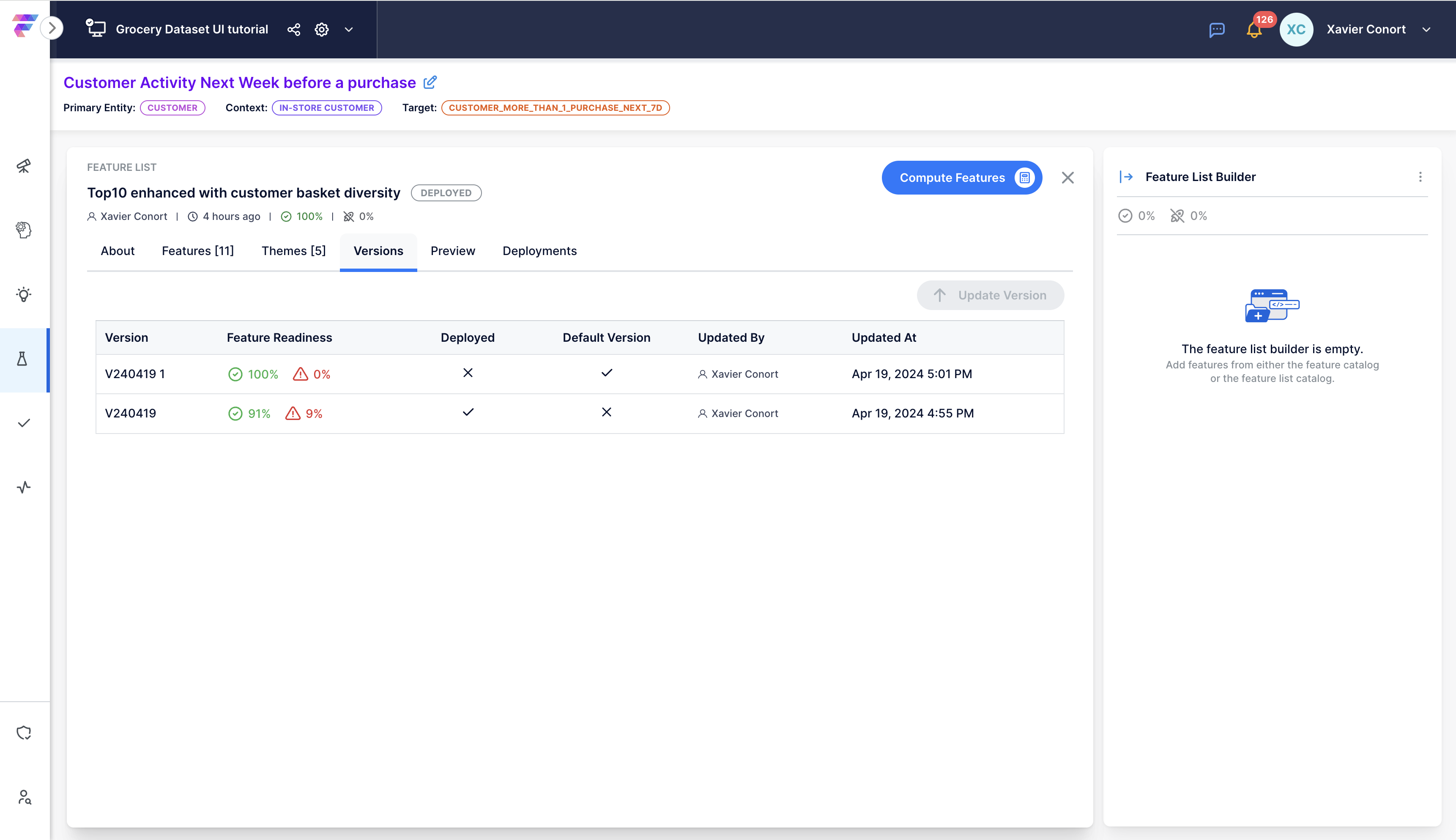Select version V240419 1 row

click(580, 374)
